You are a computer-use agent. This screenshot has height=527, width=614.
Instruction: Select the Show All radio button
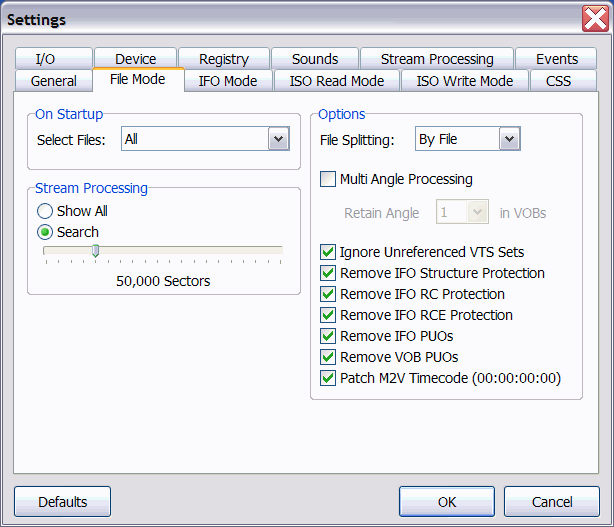coord(45,211)
